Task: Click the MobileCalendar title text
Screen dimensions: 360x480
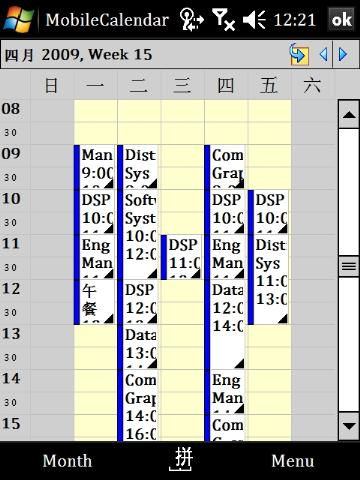Action: [x=107, y=20]
